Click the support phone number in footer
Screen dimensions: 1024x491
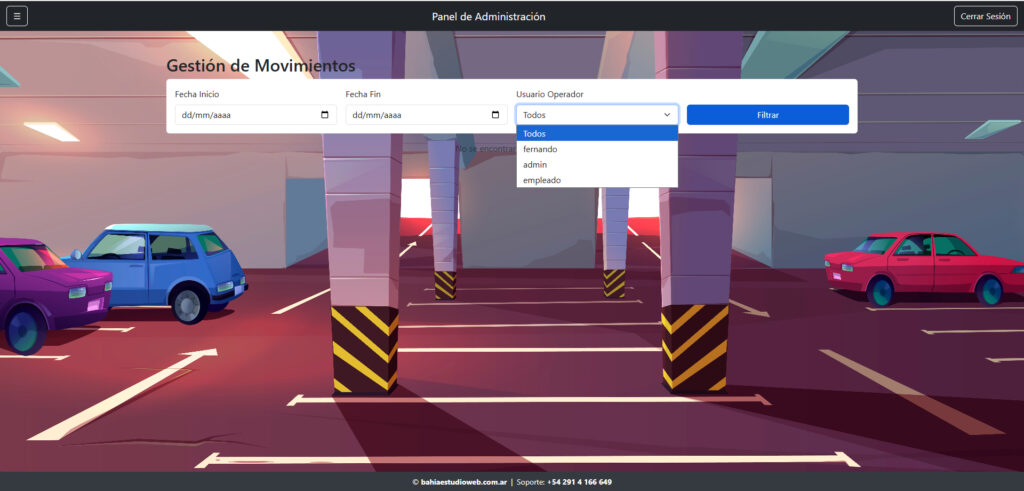[579, 482]
